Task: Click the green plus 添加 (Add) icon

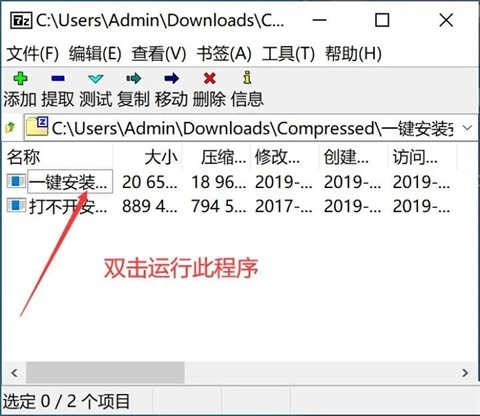Action: pos(20,79)
